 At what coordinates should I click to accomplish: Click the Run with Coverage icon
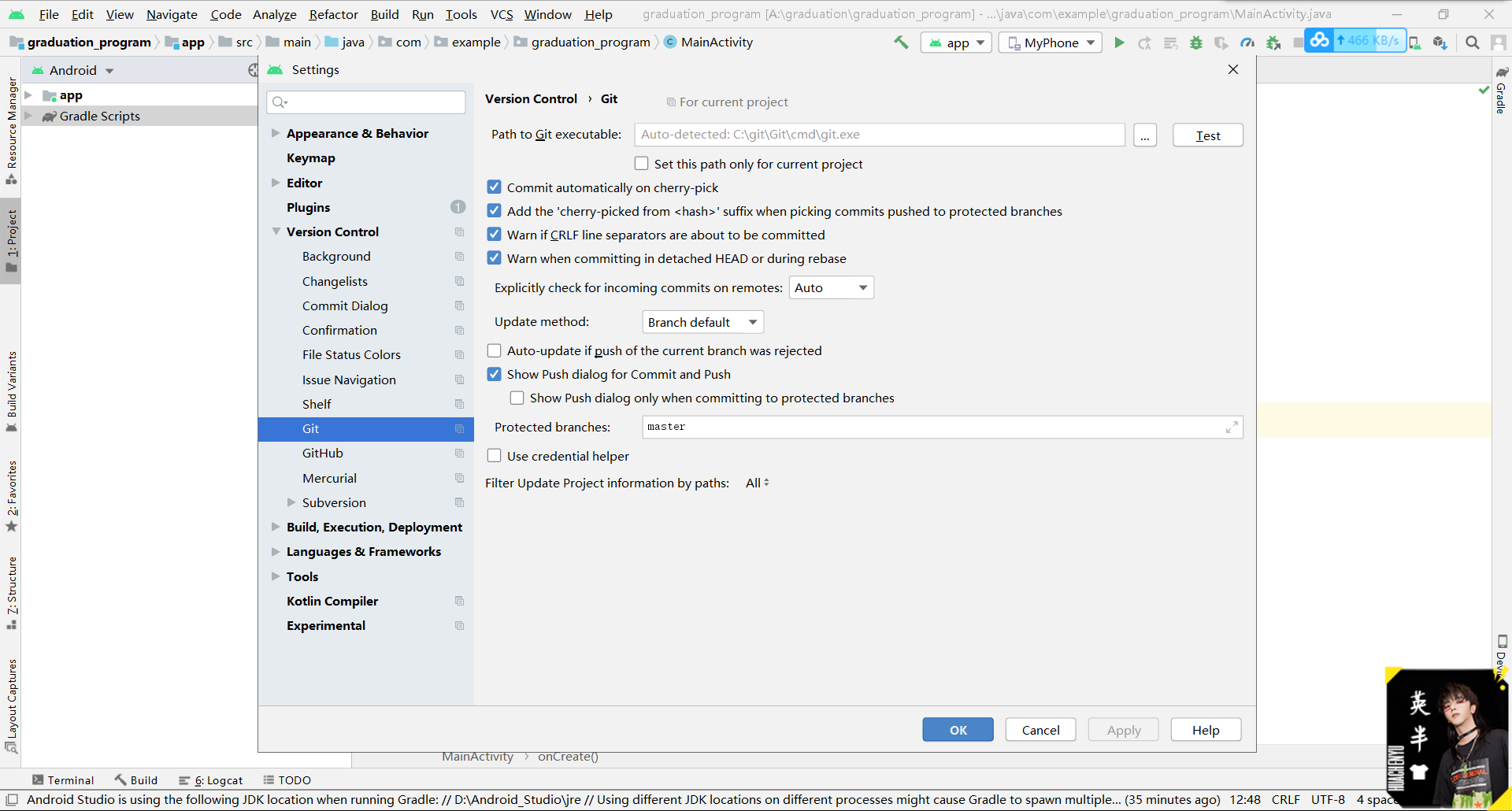tap(1221, 43)
